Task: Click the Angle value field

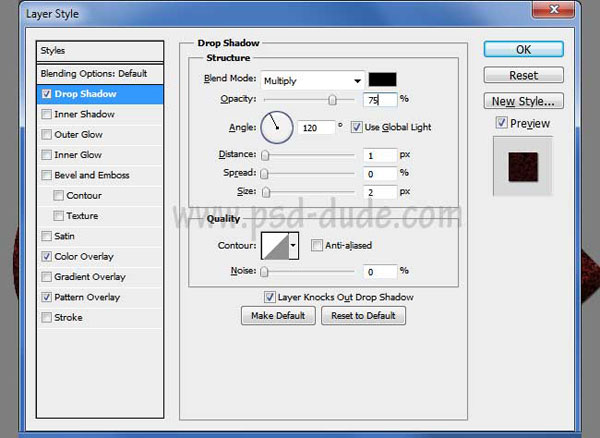Action: [x=316, y=128]
